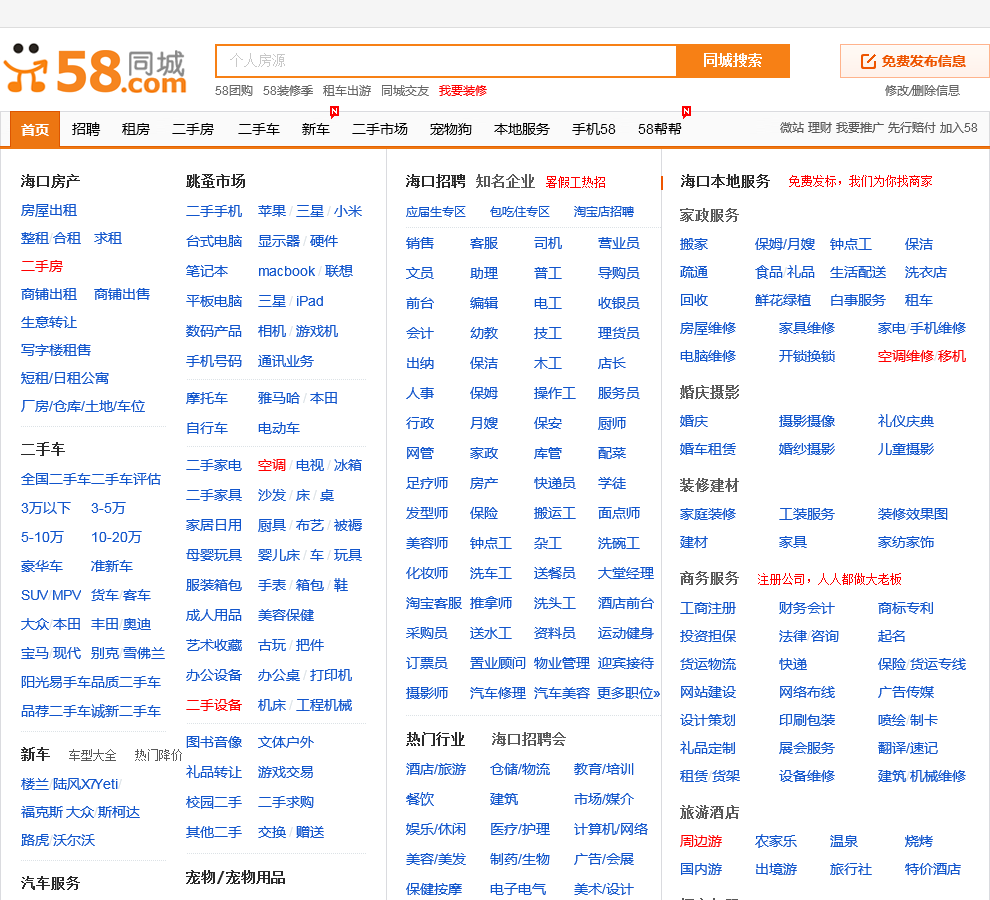Viewport: 990px width, 900px height.
Task: Click the 58同城 logo
Action: click(95, 69)
